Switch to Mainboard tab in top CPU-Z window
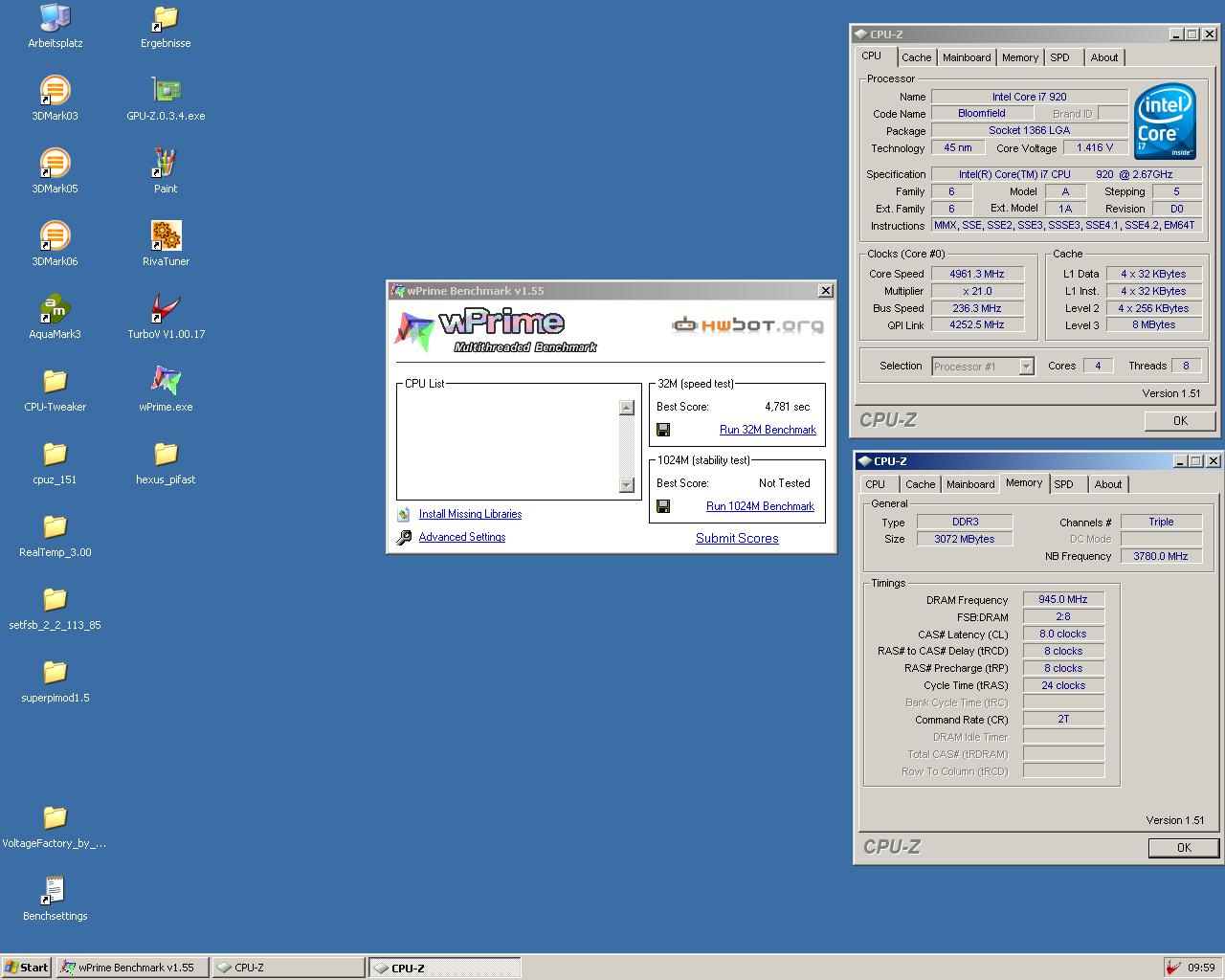 967,57
